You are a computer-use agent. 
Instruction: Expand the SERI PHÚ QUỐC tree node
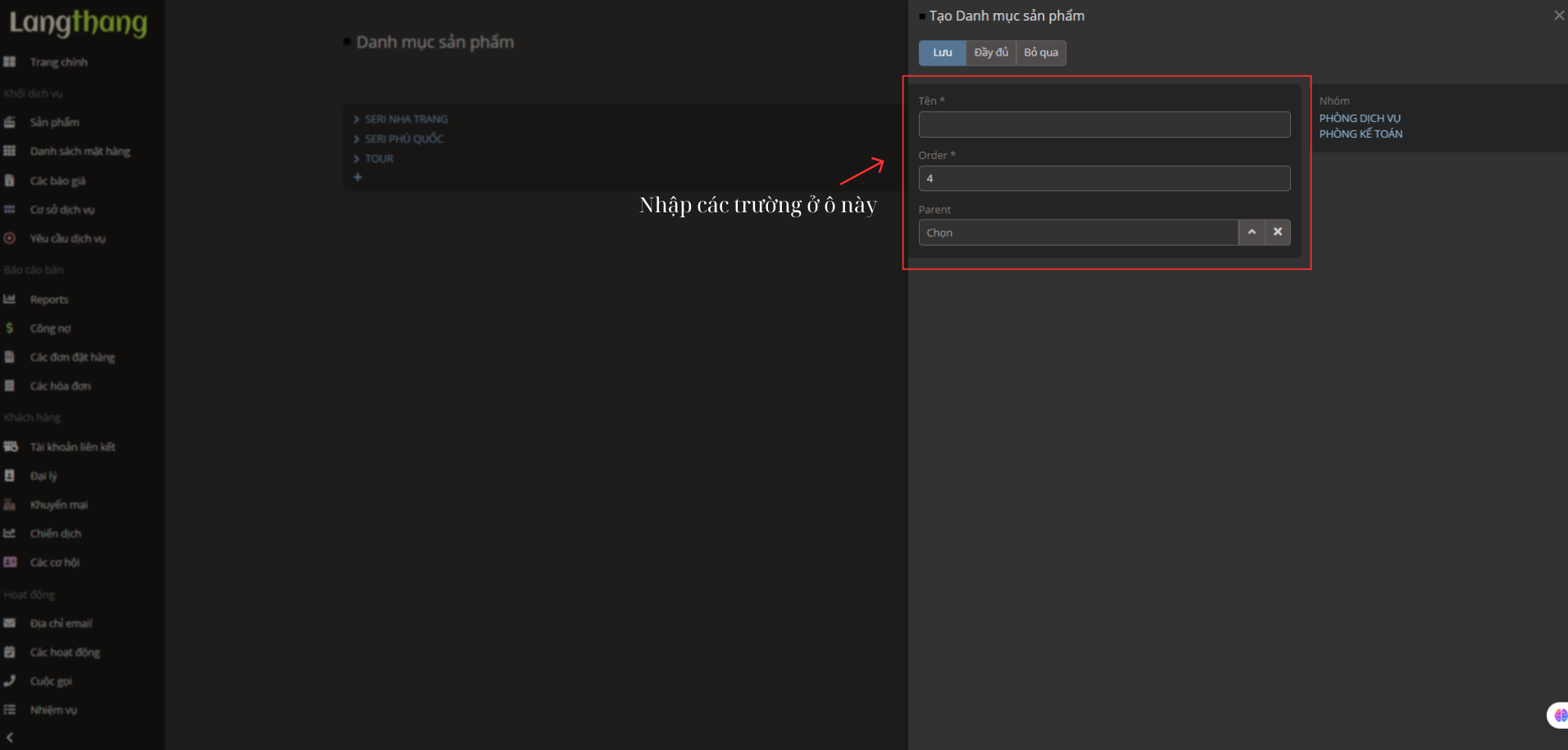point(357,139)
